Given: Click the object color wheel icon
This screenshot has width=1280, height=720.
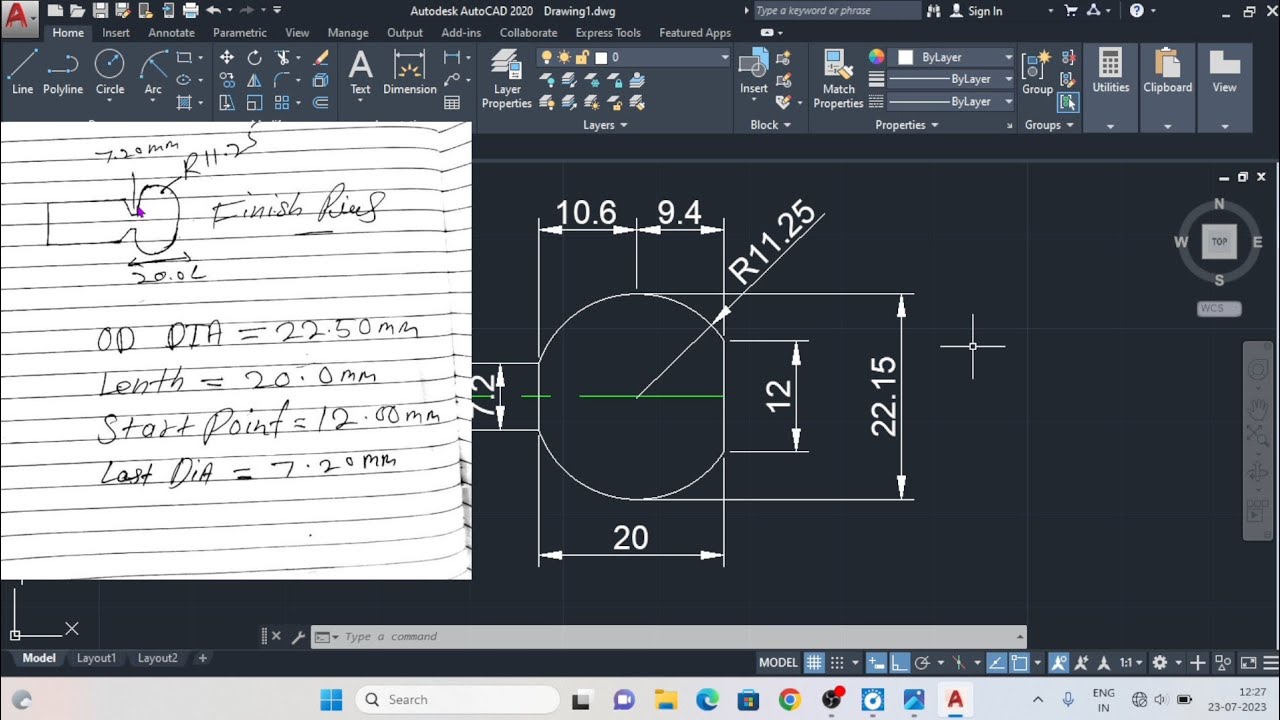Looking at the screenshot, I should 876,57.
